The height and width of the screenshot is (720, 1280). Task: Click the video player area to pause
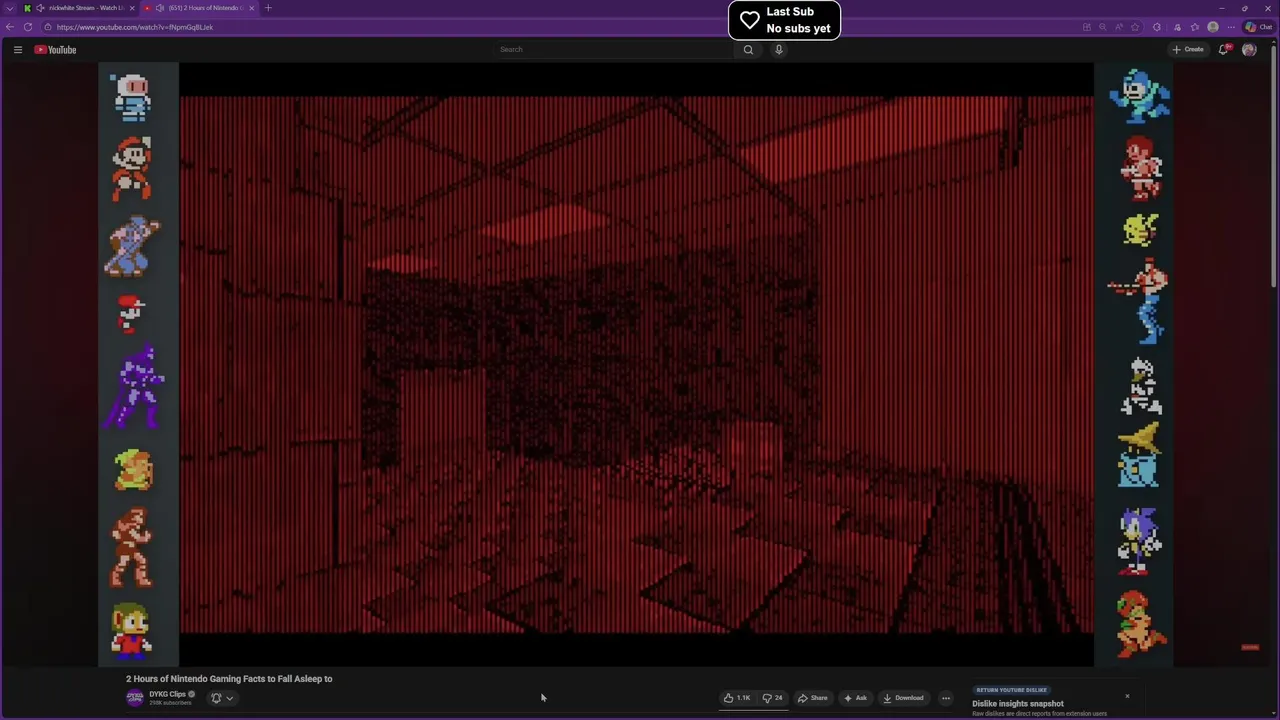point(636,365)
